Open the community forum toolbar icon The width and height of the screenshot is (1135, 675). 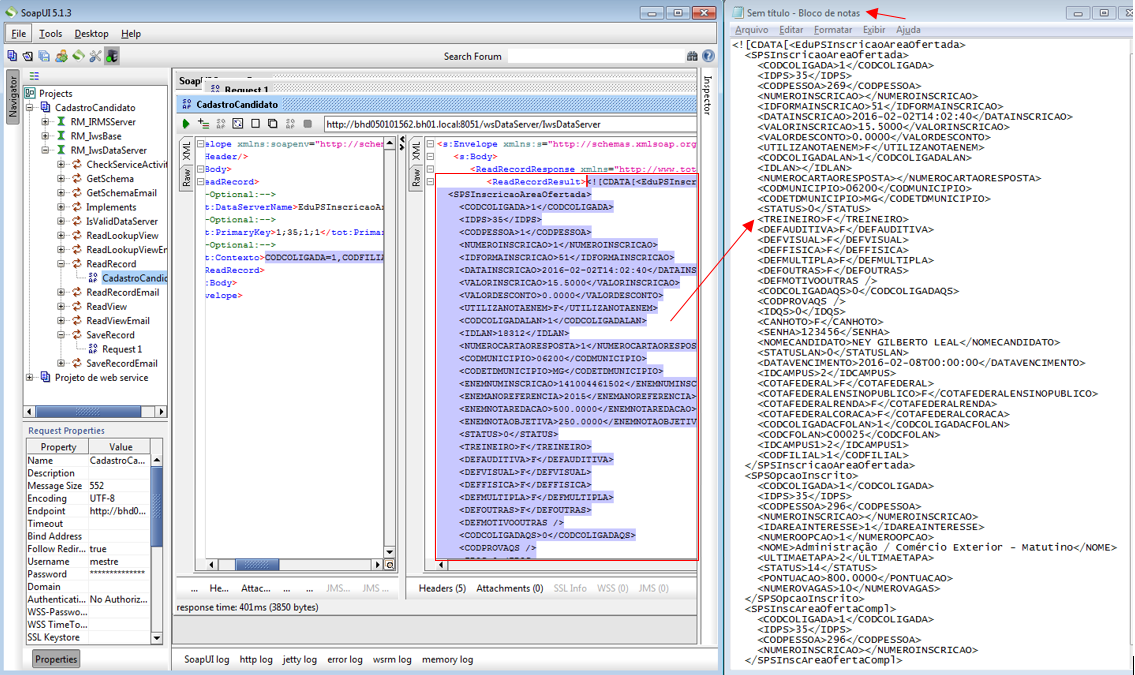click(x=62, y=56)
